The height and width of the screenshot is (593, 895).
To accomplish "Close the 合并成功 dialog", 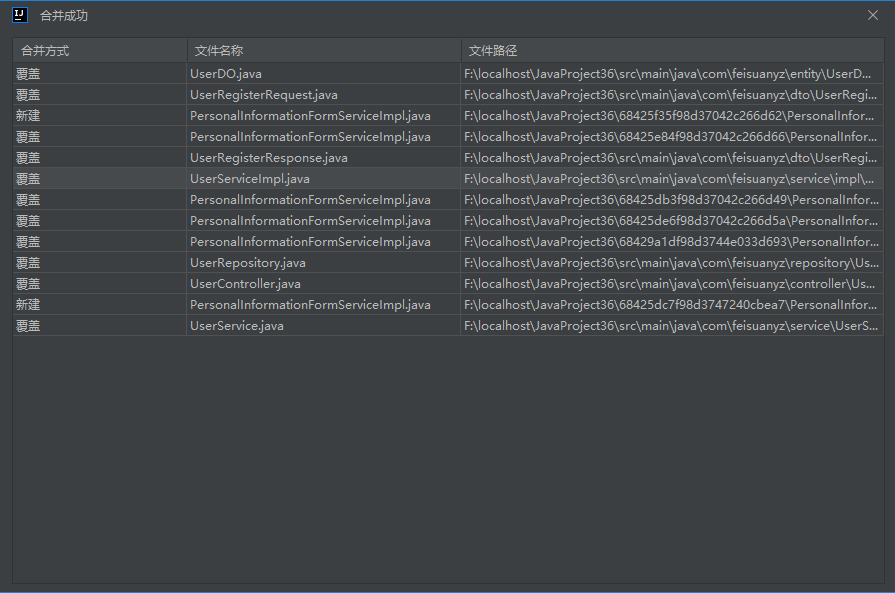I will tap(873, 15).
